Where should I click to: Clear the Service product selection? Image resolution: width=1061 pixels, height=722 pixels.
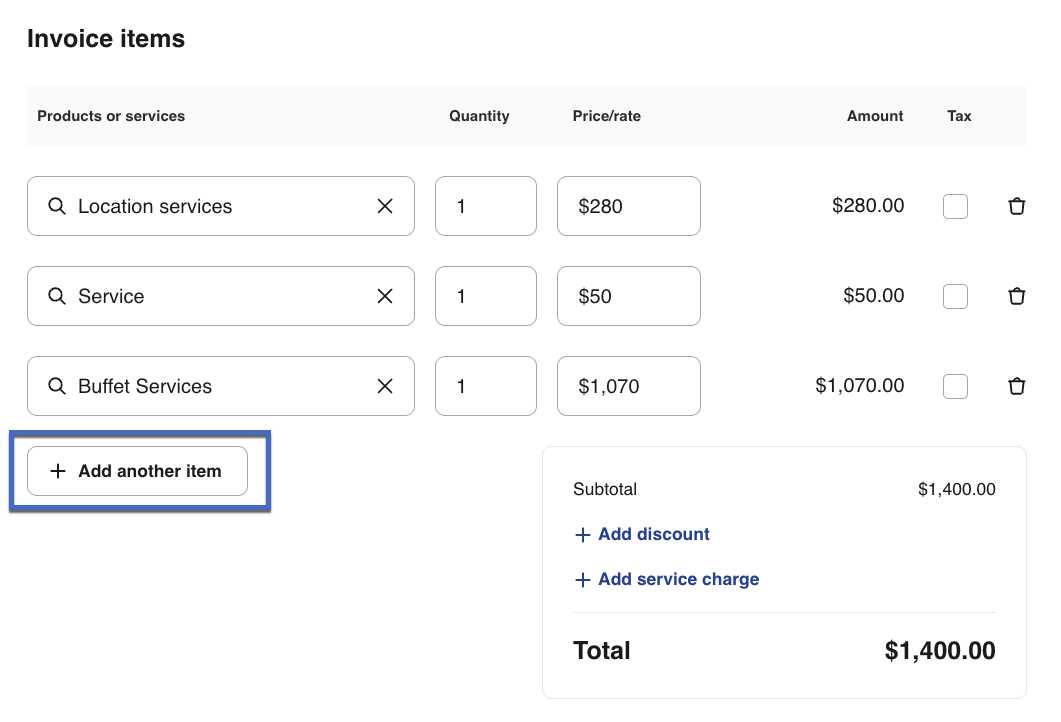(385, 297)
